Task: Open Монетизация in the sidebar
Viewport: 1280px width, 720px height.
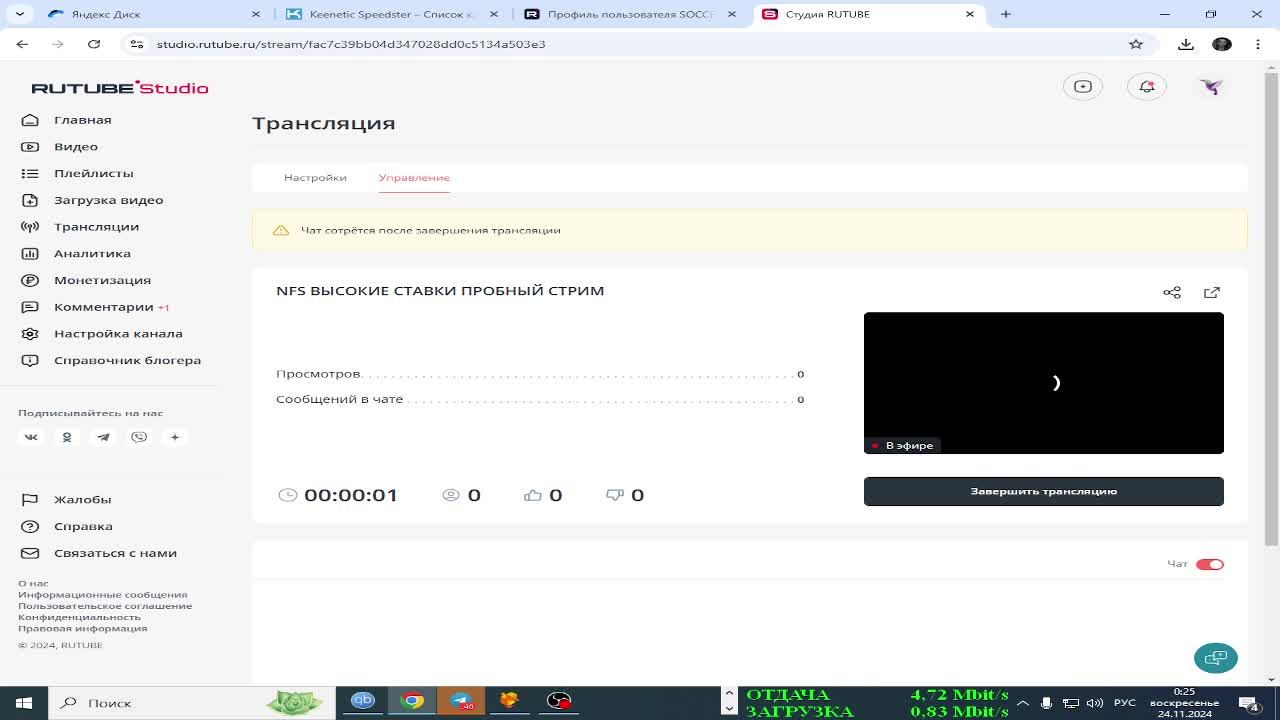Action: coord(102,280)
